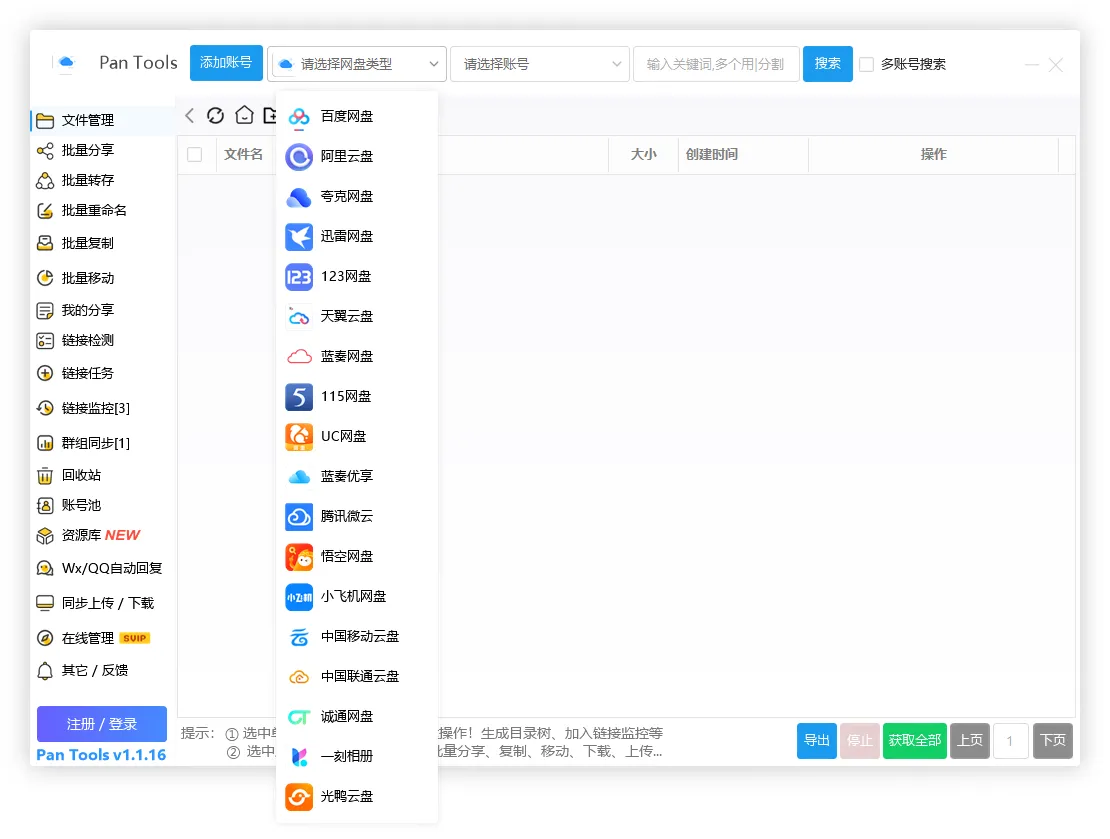Go to 批量重命名 sidebar item
Screen dimensions: 1110x839
[103, 210]
